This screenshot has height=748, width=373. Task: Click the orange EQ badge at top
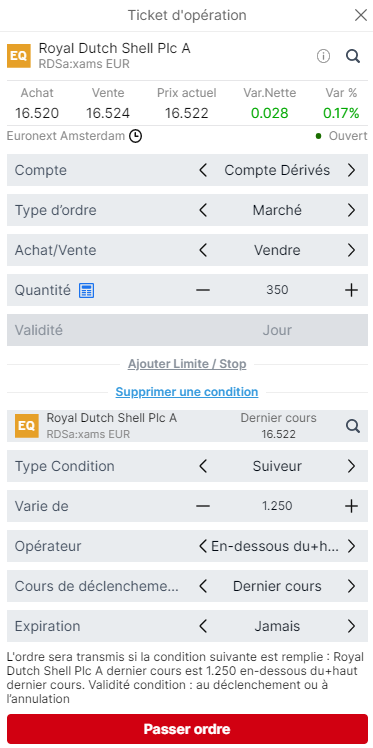[19, 56]
